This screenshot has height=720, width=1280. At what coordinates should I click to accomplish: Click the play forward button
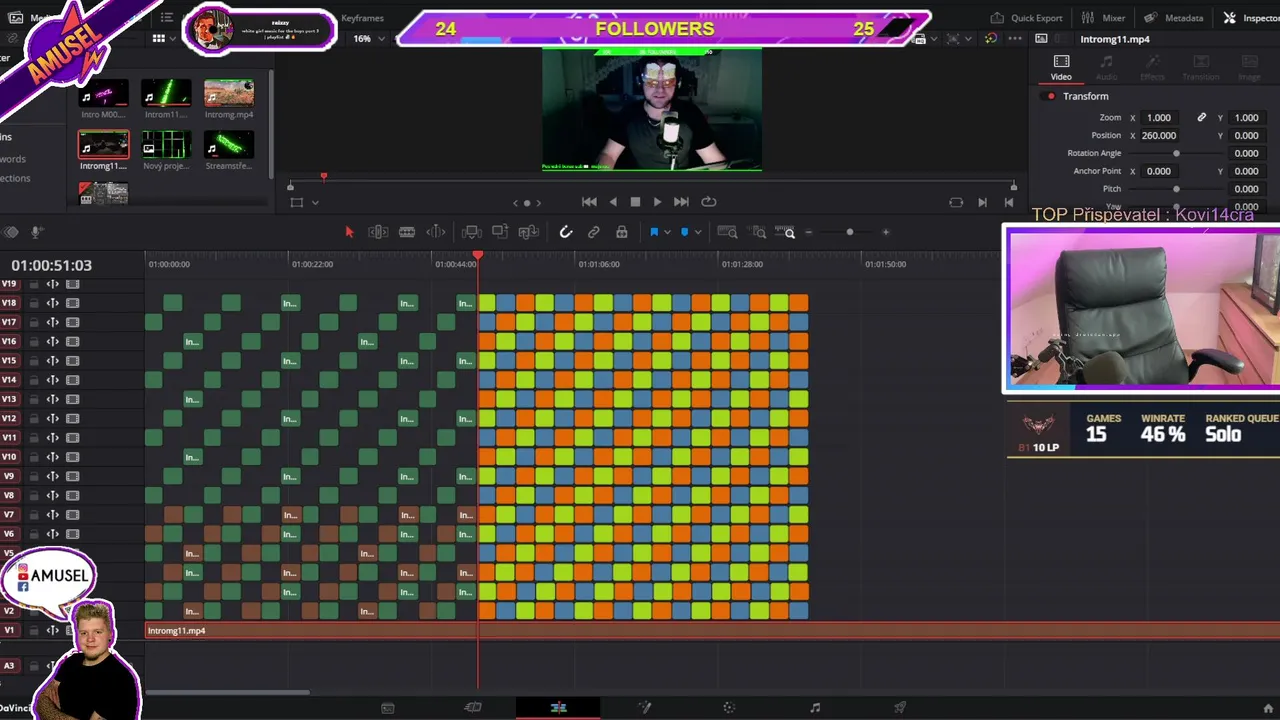(x=657, y=202)
